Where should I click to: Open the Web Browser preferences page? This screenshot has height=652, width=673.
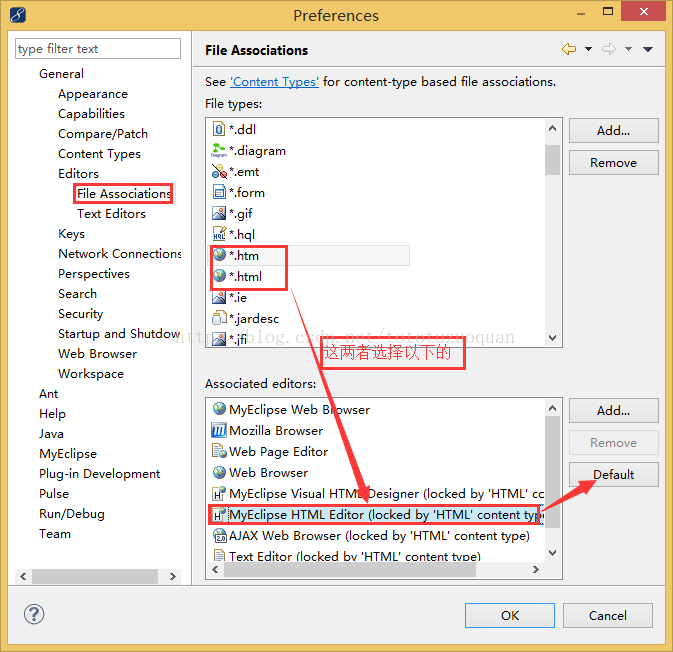(x=97, y=354)
